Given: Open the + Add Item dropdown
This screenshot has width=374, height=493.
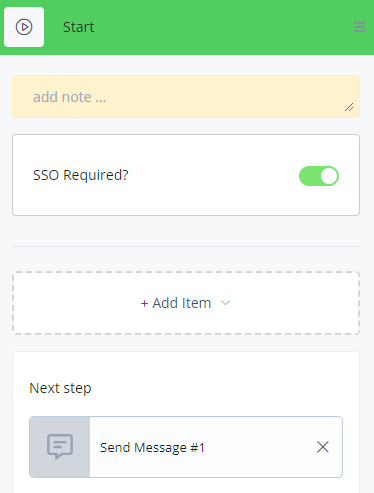Looking at the screenshot, I should tap(185, 303).
